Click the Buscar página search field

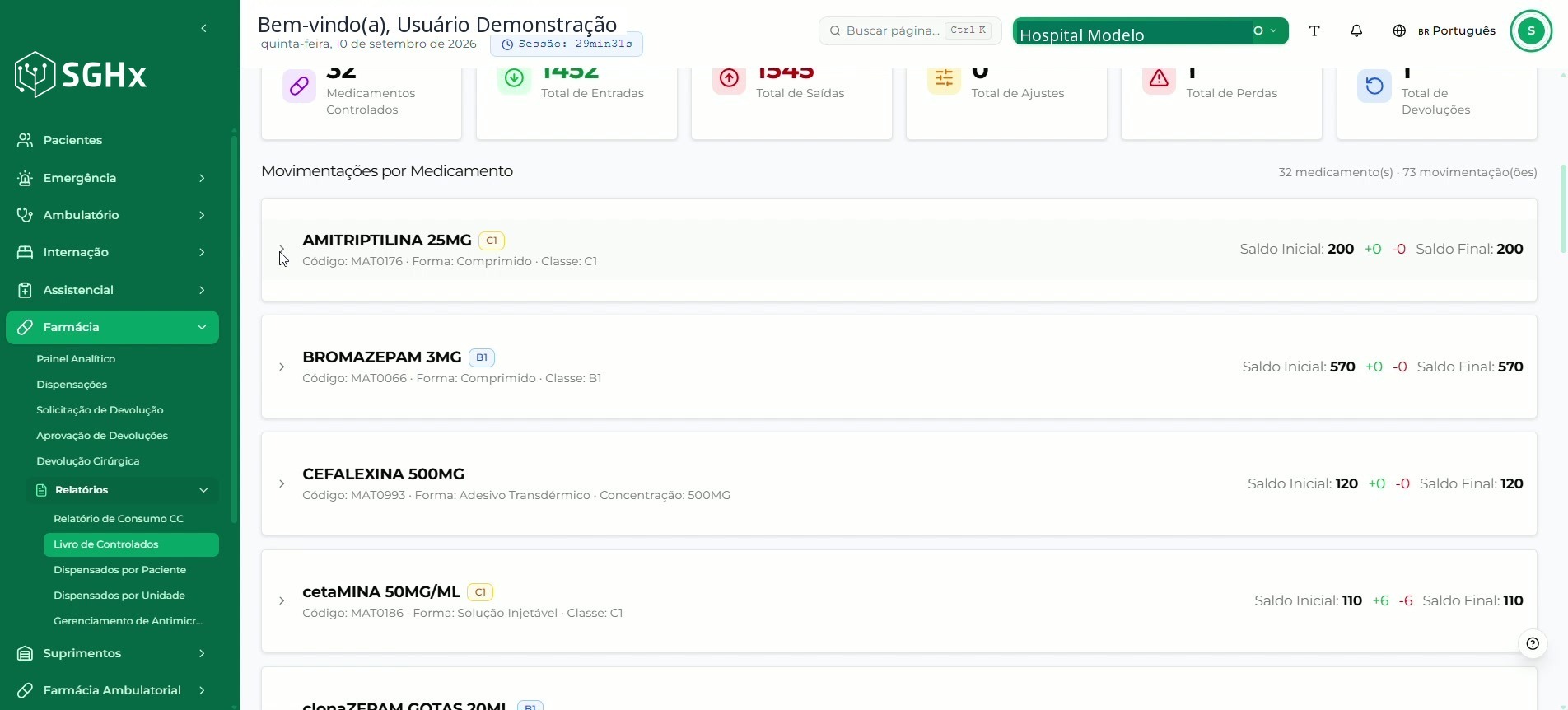pyautogui.click(x=910, y=30)
